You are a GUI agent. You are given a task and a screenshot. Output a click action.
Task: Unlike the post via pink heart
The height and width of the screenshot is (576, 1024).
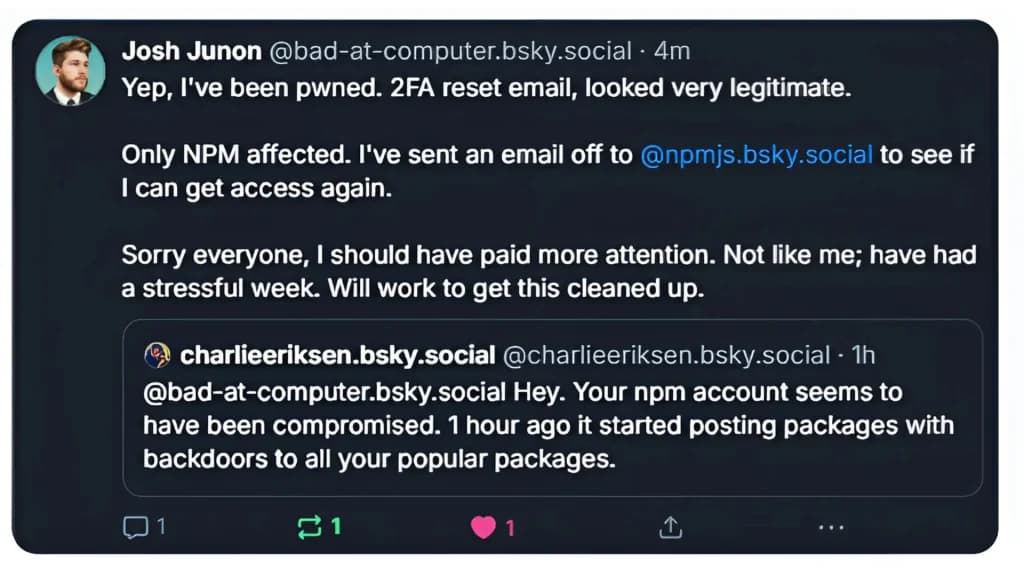coord(483,527)
